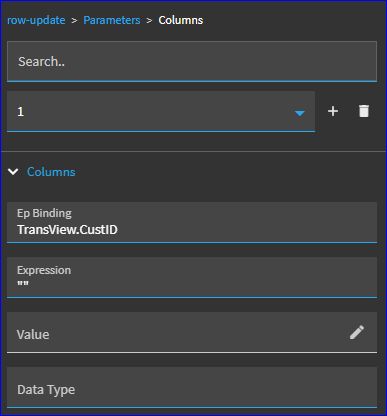The width and height of the screenshot is (387, 416).
Task: Focus the Value input field
Action: tap(192, 332)
